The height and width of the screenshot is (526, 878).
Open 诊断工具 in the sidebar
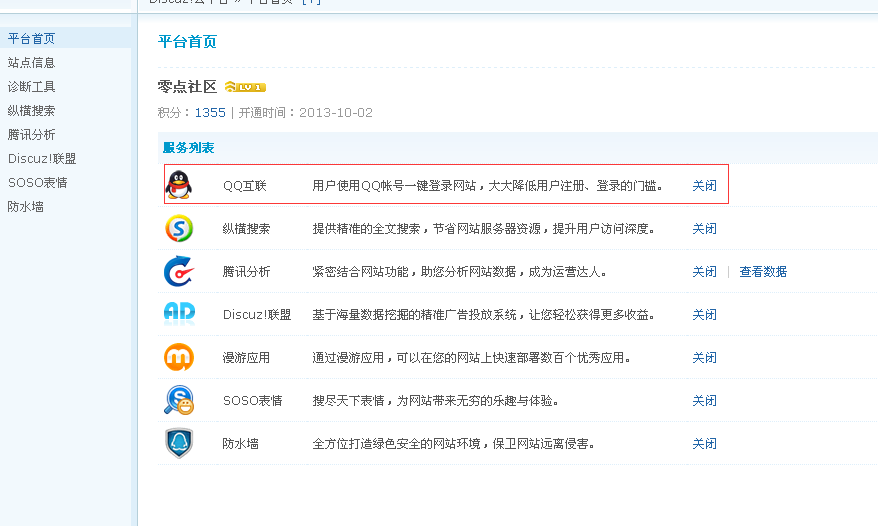coord(31,87)
